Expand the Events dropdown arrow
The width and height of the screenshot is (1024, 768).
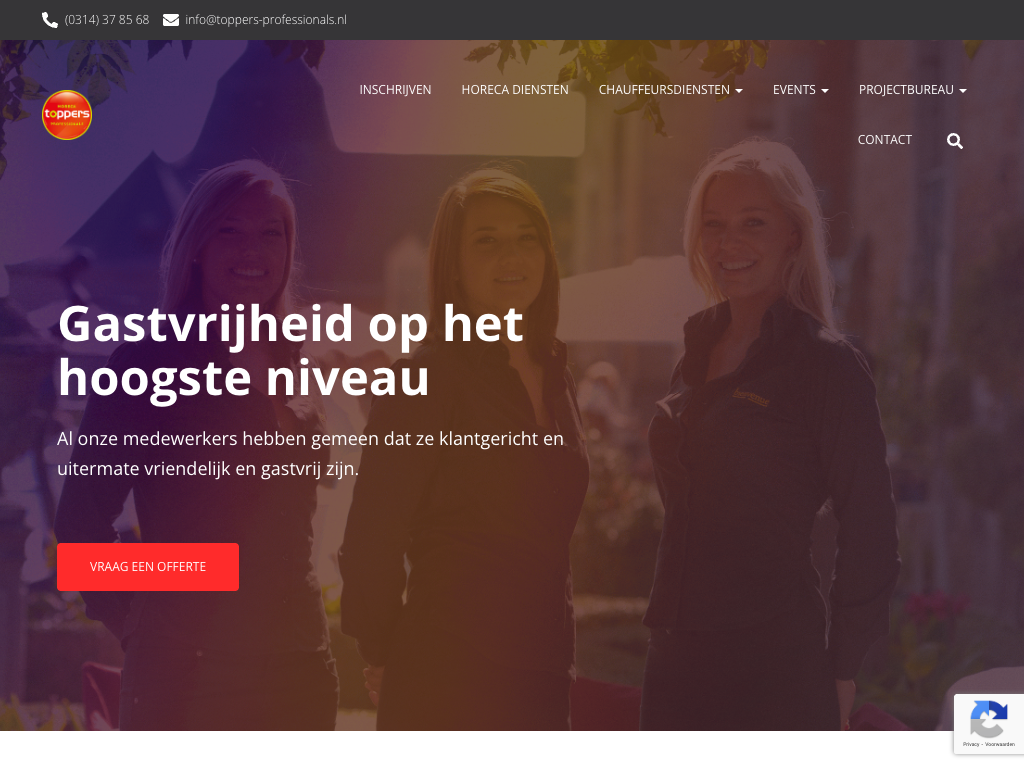825,91
